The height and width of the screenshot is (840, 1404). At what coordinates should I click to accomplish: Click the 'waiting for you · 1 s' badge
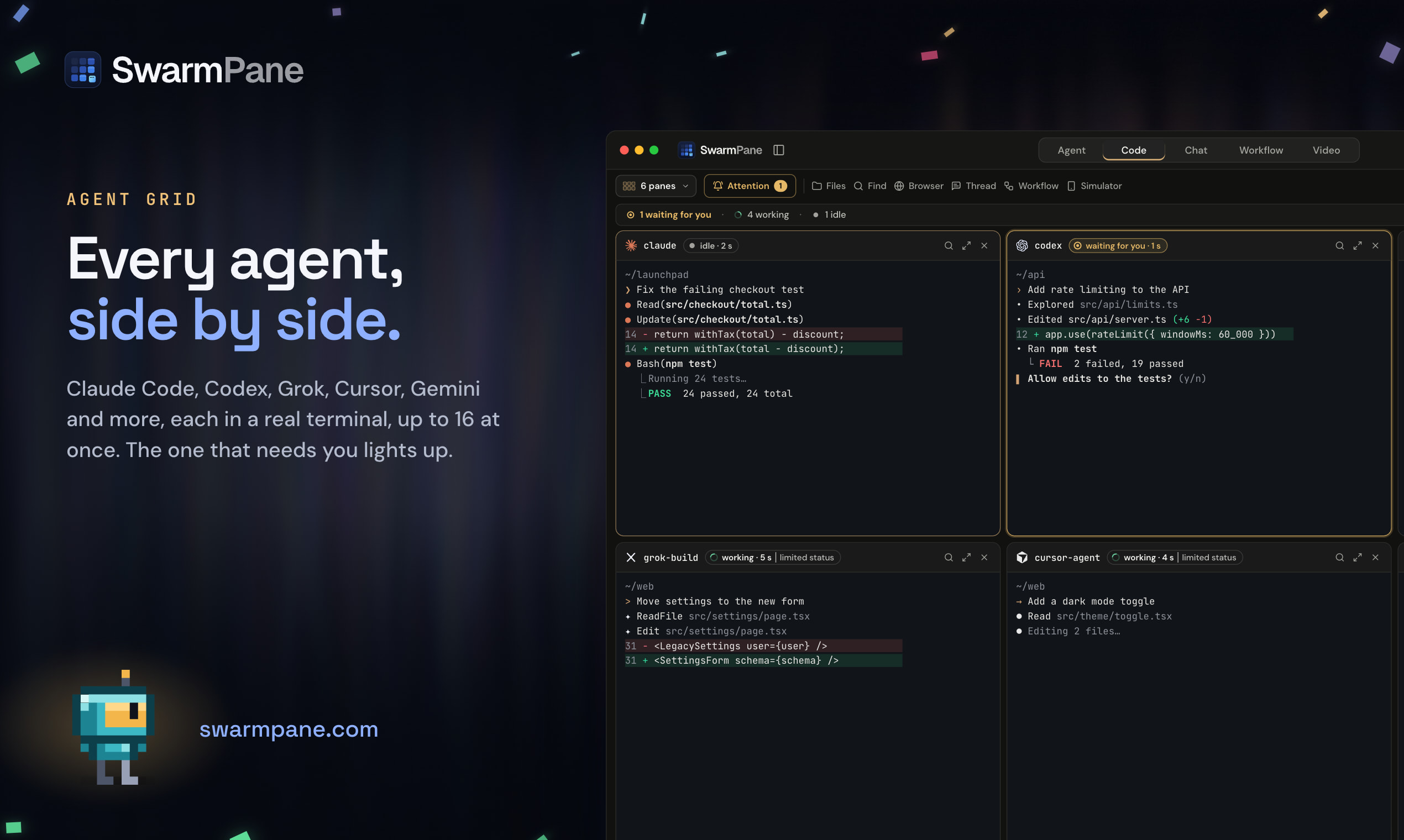(1118, 246)
